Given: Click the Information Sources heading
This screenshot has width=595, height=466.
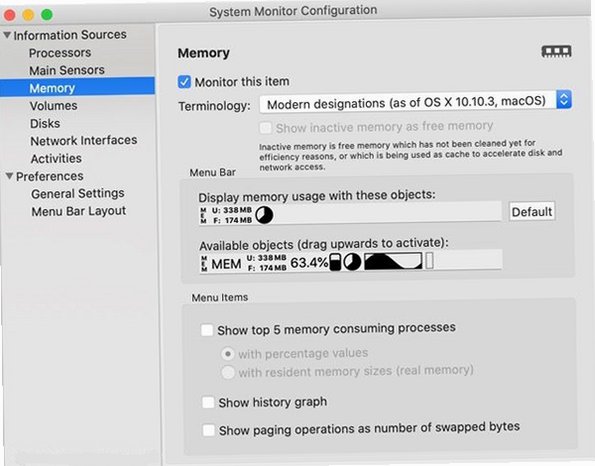Looking at the screenshot, I should point(70,35).
